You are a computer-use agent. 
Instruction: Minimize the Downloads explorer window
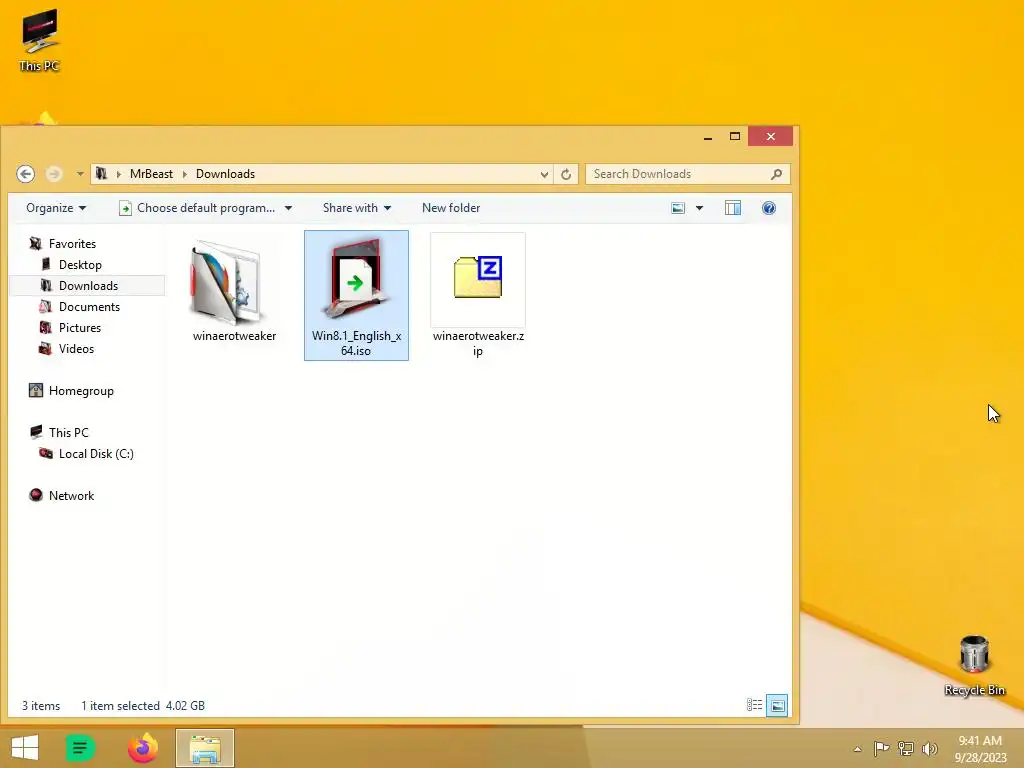click(x=708, y=136)
